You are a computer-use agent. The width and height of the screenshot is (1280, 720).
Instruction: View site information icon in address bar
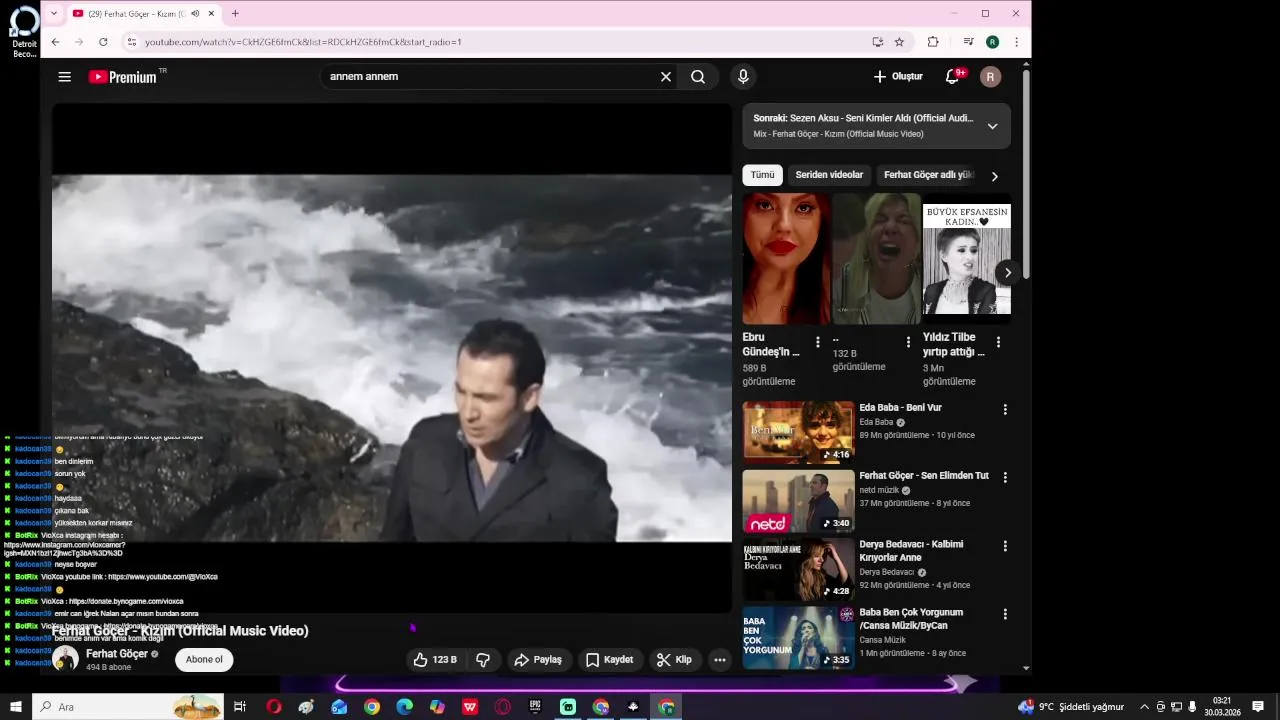(131, 42)
